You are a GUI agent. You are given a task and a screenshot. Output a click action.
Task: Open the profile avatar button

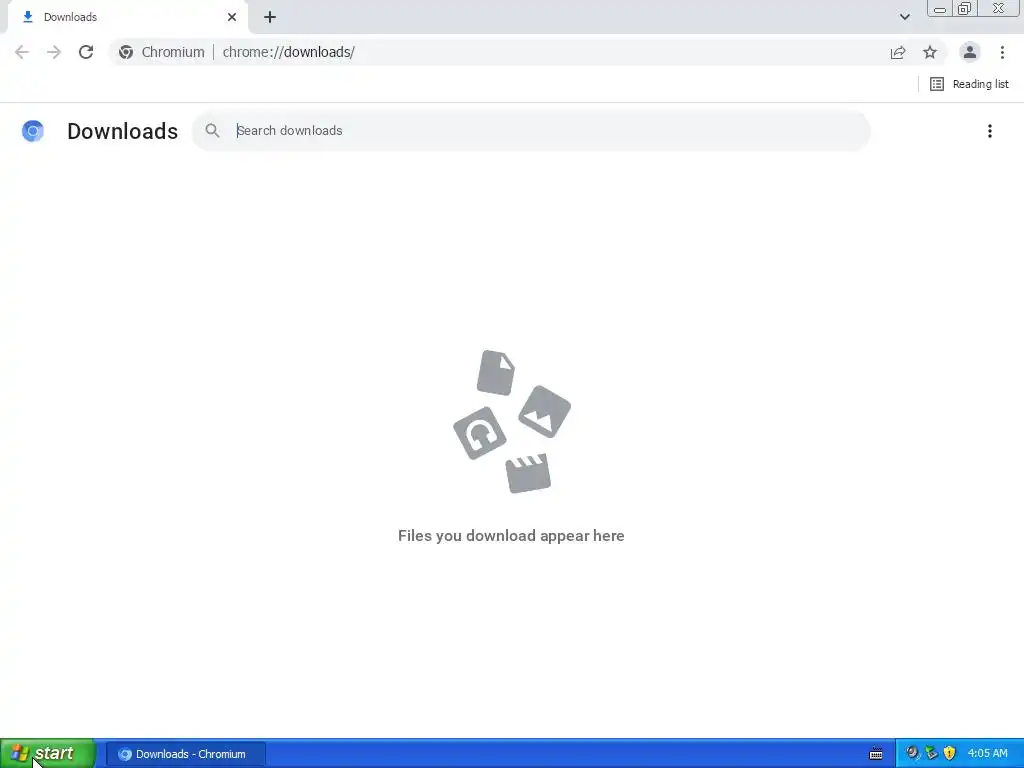pos(970,52)
